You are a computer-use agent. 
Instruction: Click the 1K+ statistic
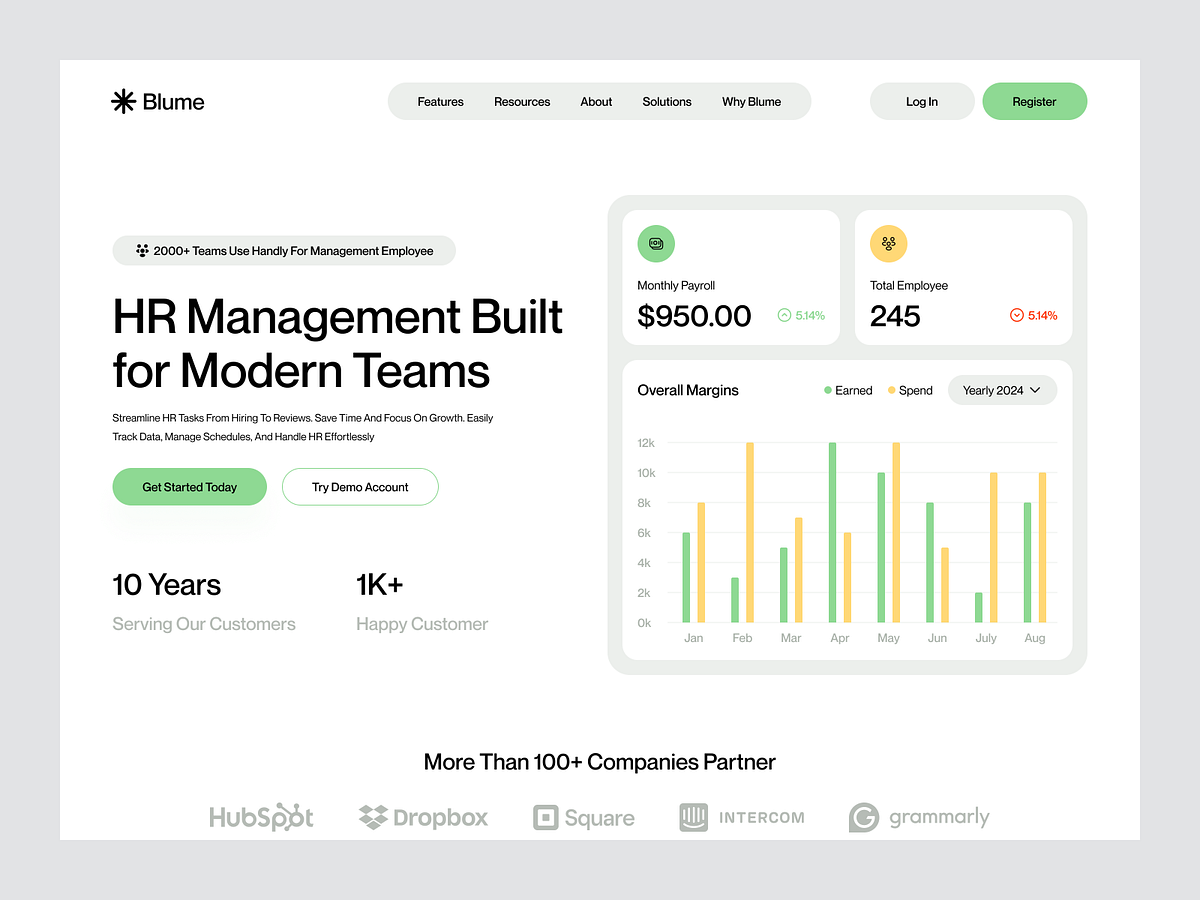(380, 584)
